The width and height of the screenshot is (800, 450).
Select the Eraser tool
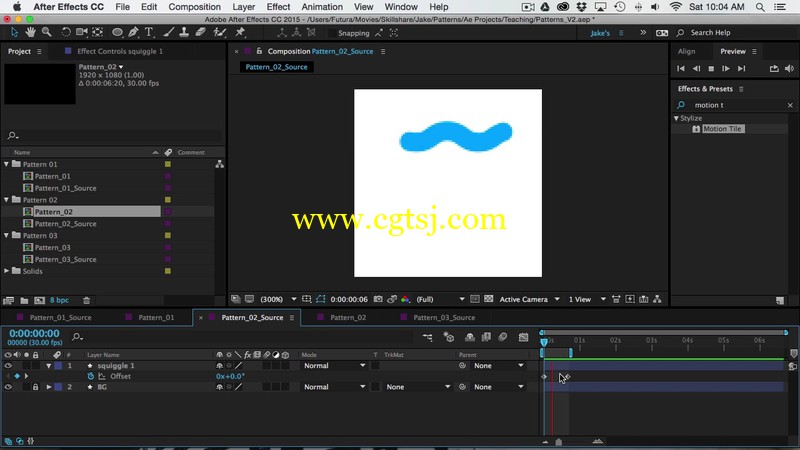(x=201, y=32)
